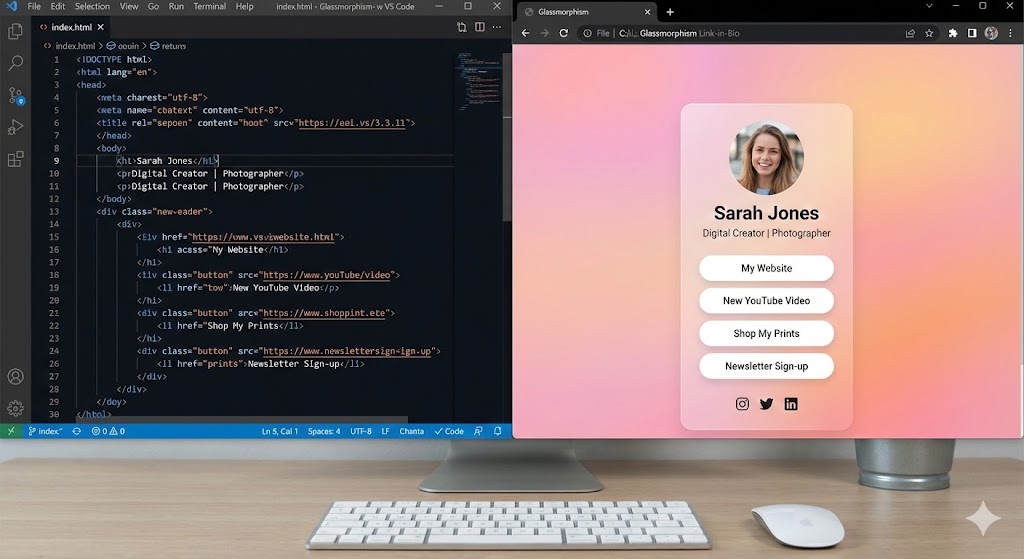1024x559 pixels.
Task: Open the notifications bell in status bar
Action: pyautogui.click(x=498, y=431)
